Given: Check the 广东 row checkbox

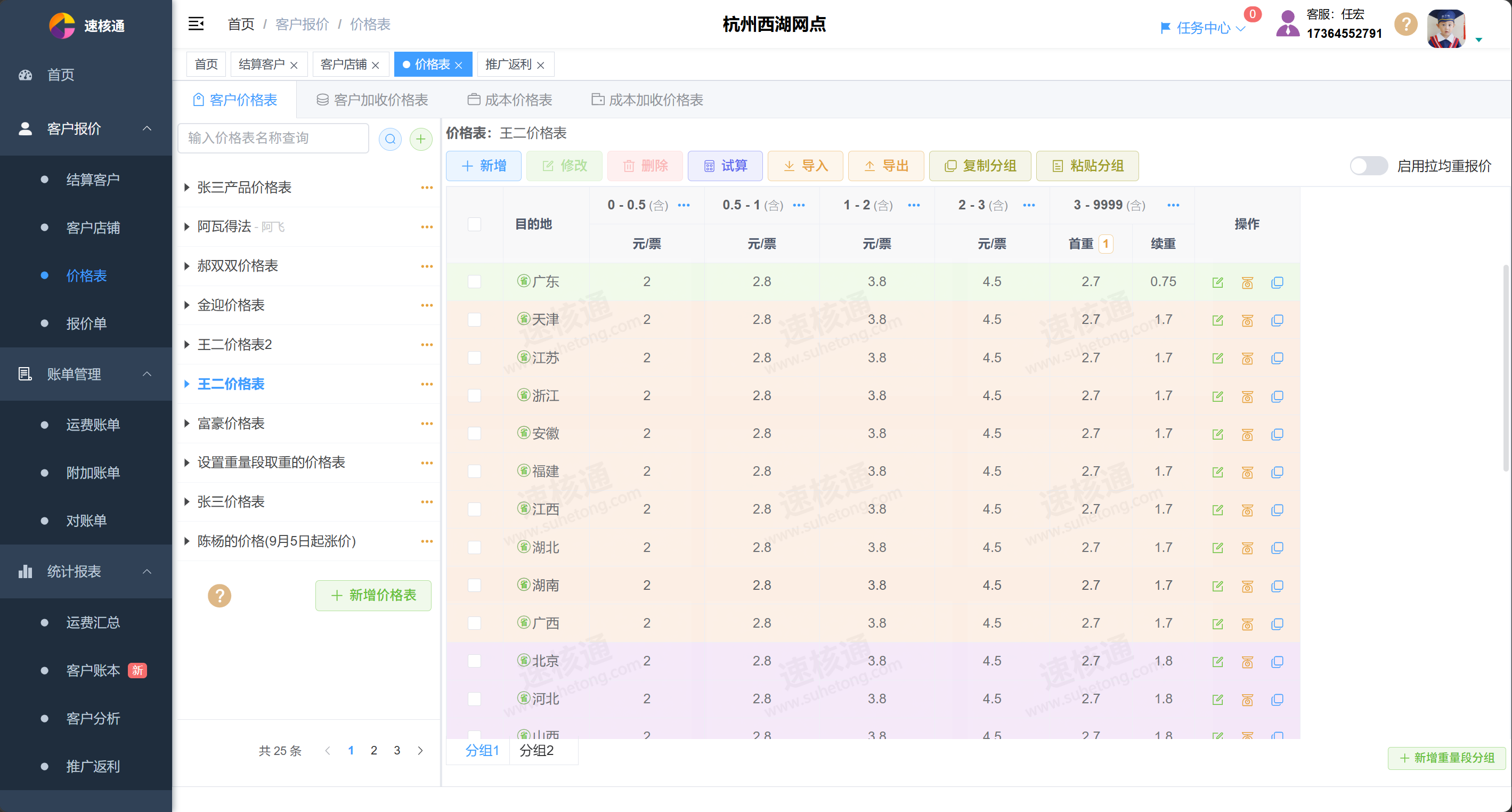Looking at the screenshot, I should [474, 282].
